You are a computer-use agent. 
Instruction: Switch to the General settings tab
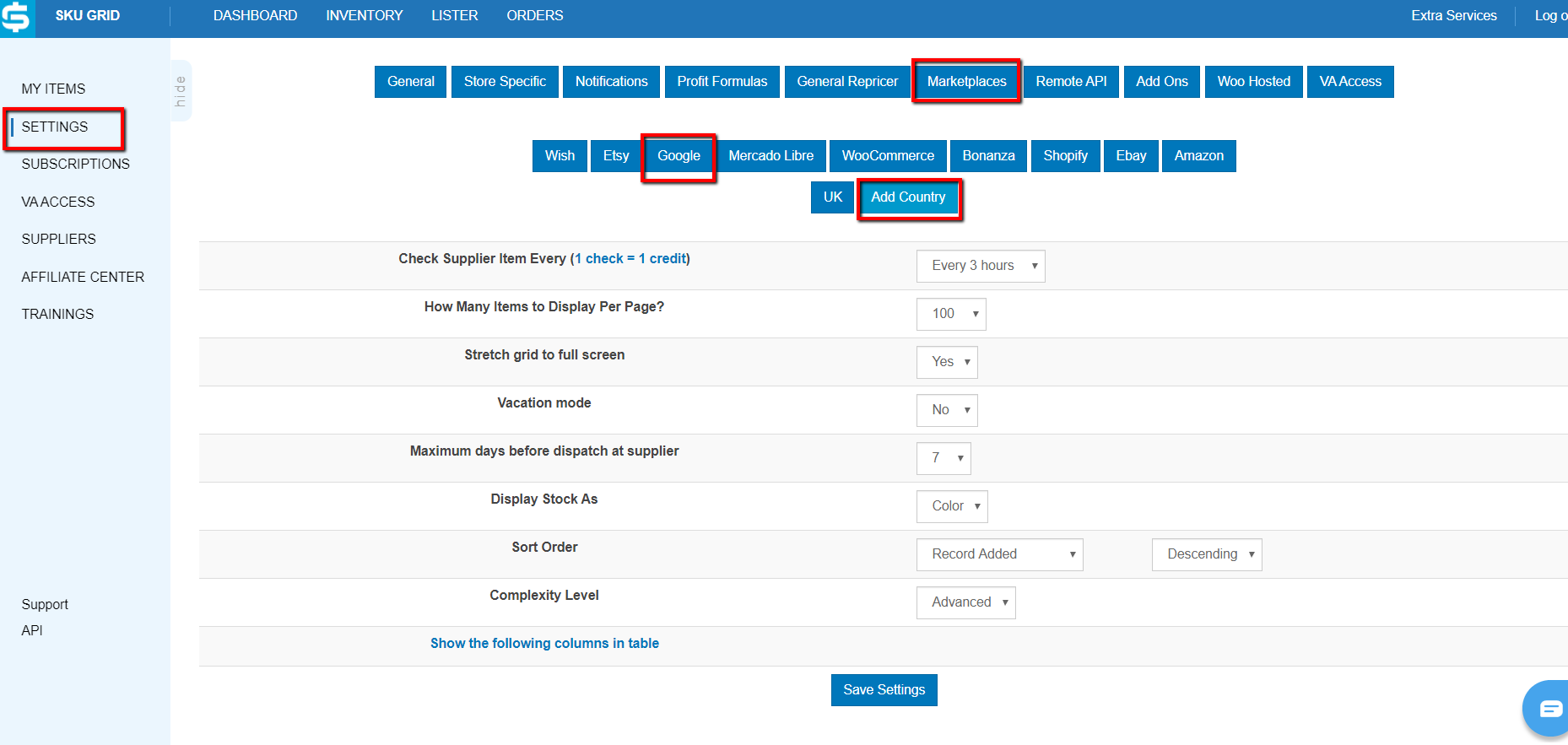[411, 82]
